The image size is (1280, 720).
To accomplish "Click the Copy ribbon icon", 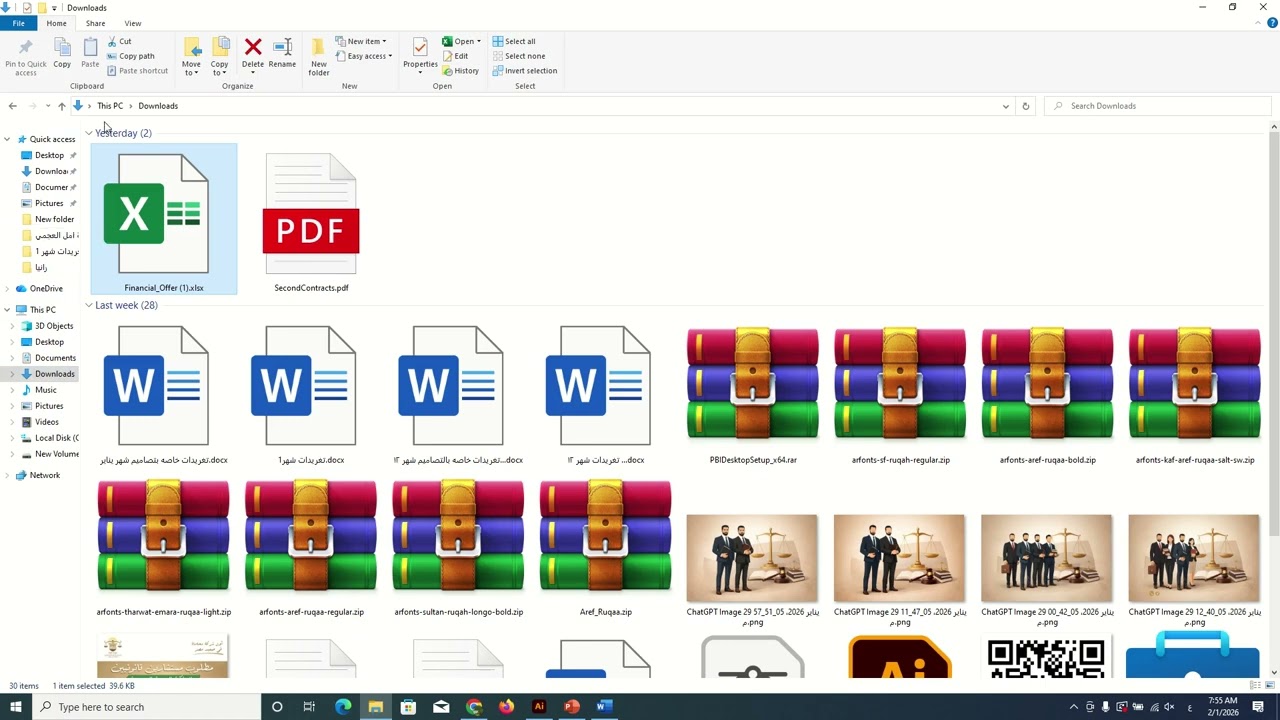I will pyautogui.click(x=62, y=54).
